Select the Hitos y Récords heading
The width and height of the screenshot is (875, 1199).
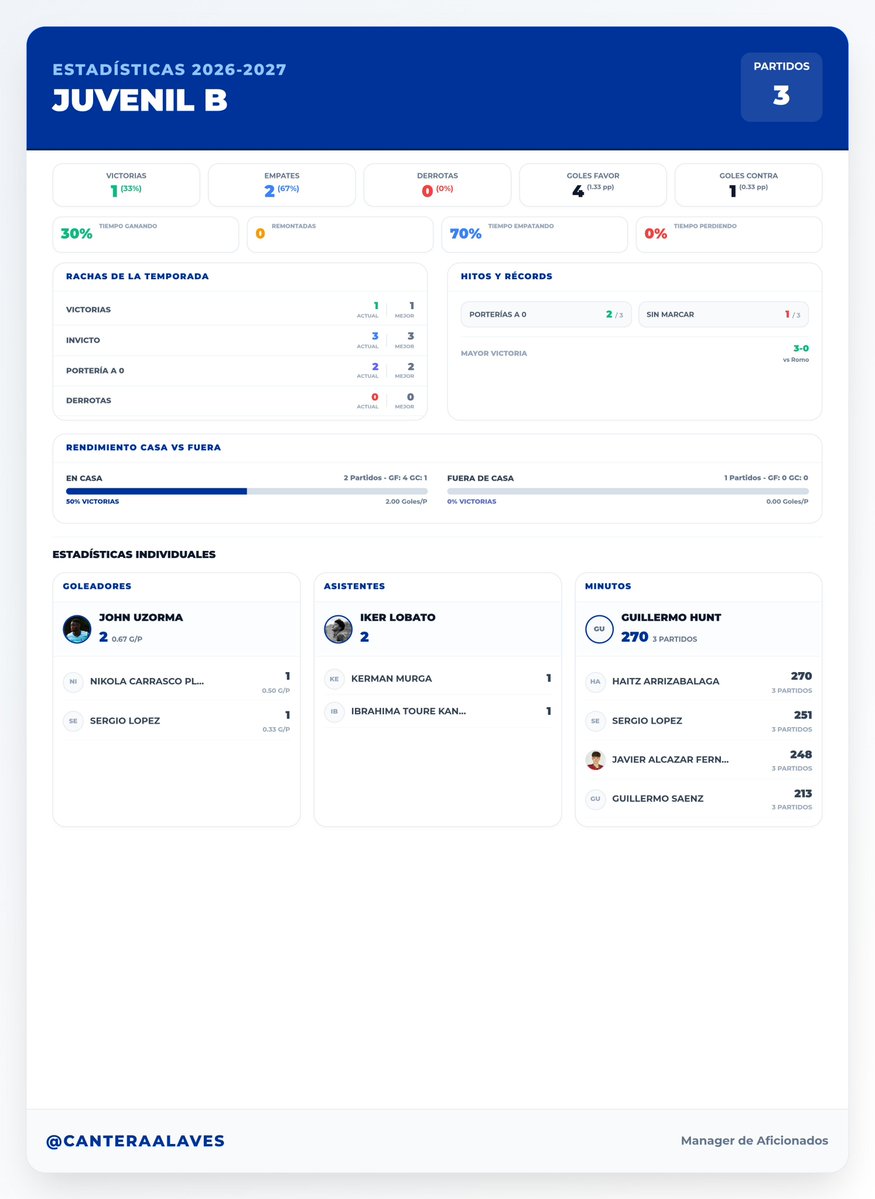pos(506,276)
